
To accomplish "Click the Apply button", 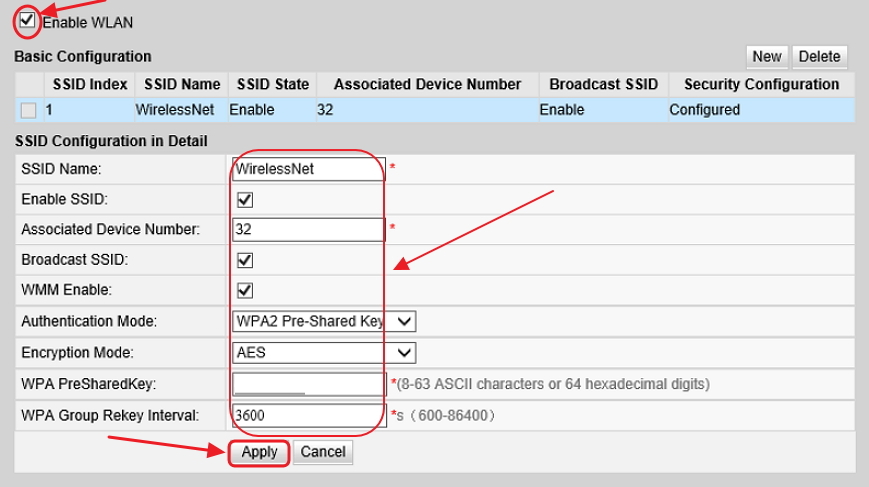I will (259, 452).
